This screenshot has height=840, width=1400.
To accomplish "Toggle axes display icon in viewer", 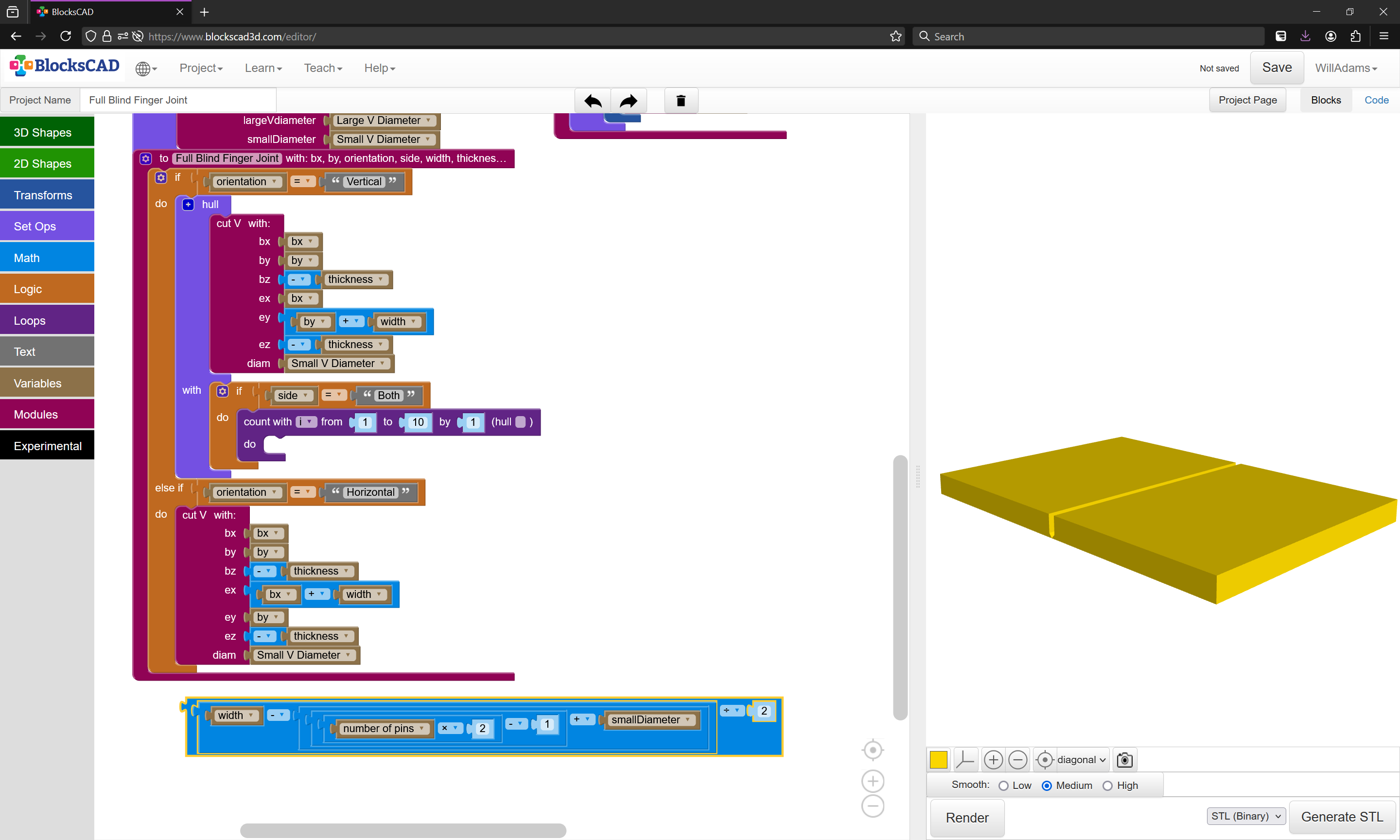I will 965,760.
